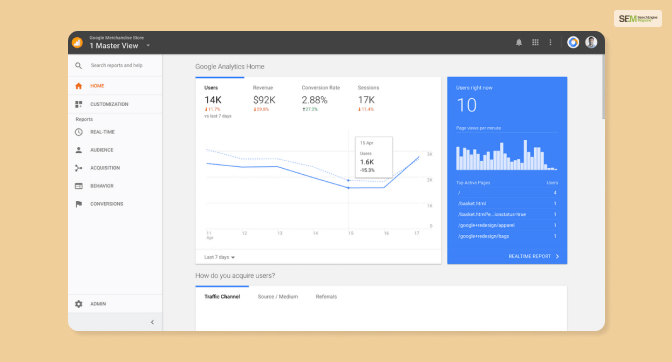The image size is (672, 362).
Task: Click the Google Analytics logo icon
Action: (77, 42)
